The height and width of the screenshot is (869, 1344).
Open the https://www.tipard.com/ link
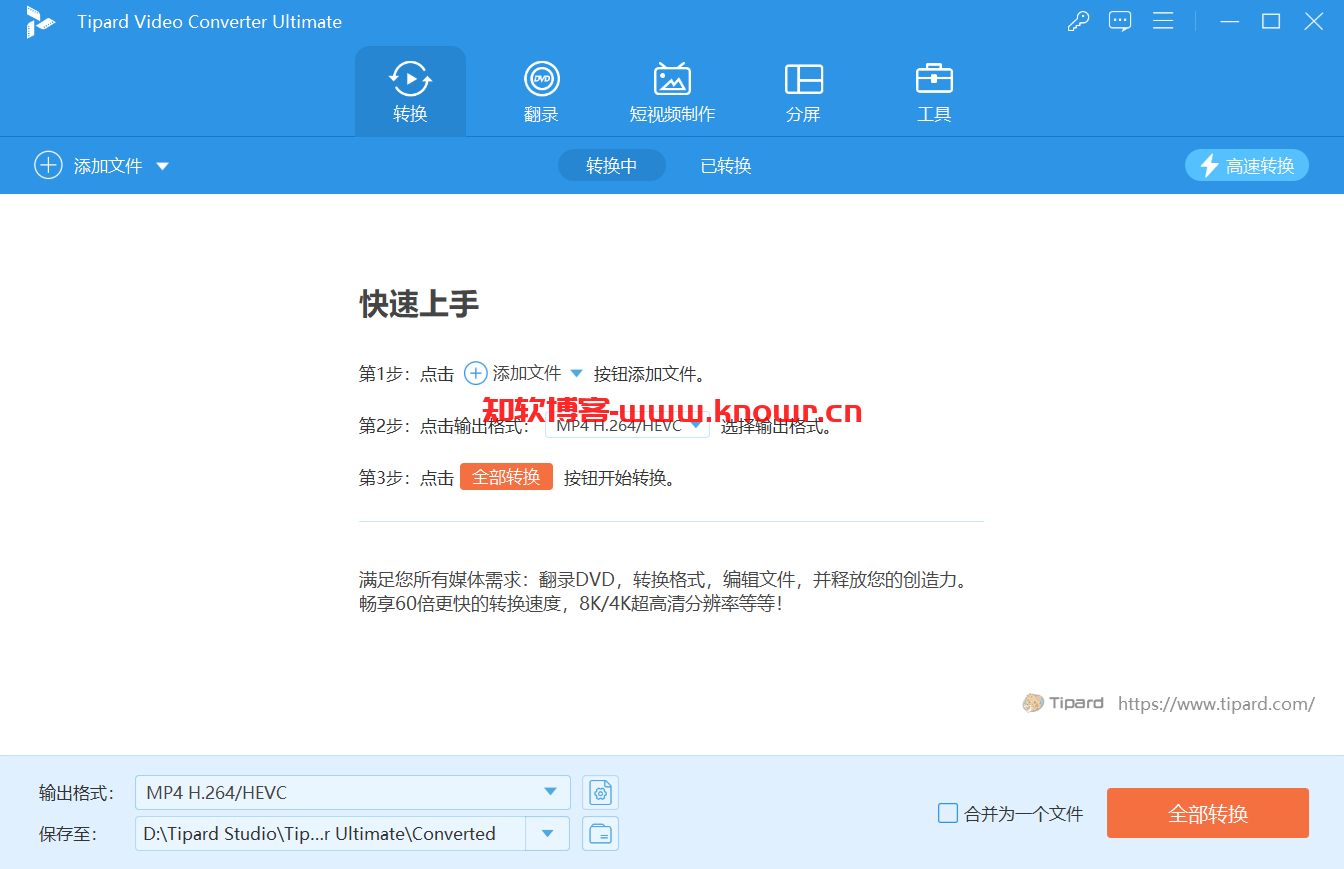(1216, 704)
